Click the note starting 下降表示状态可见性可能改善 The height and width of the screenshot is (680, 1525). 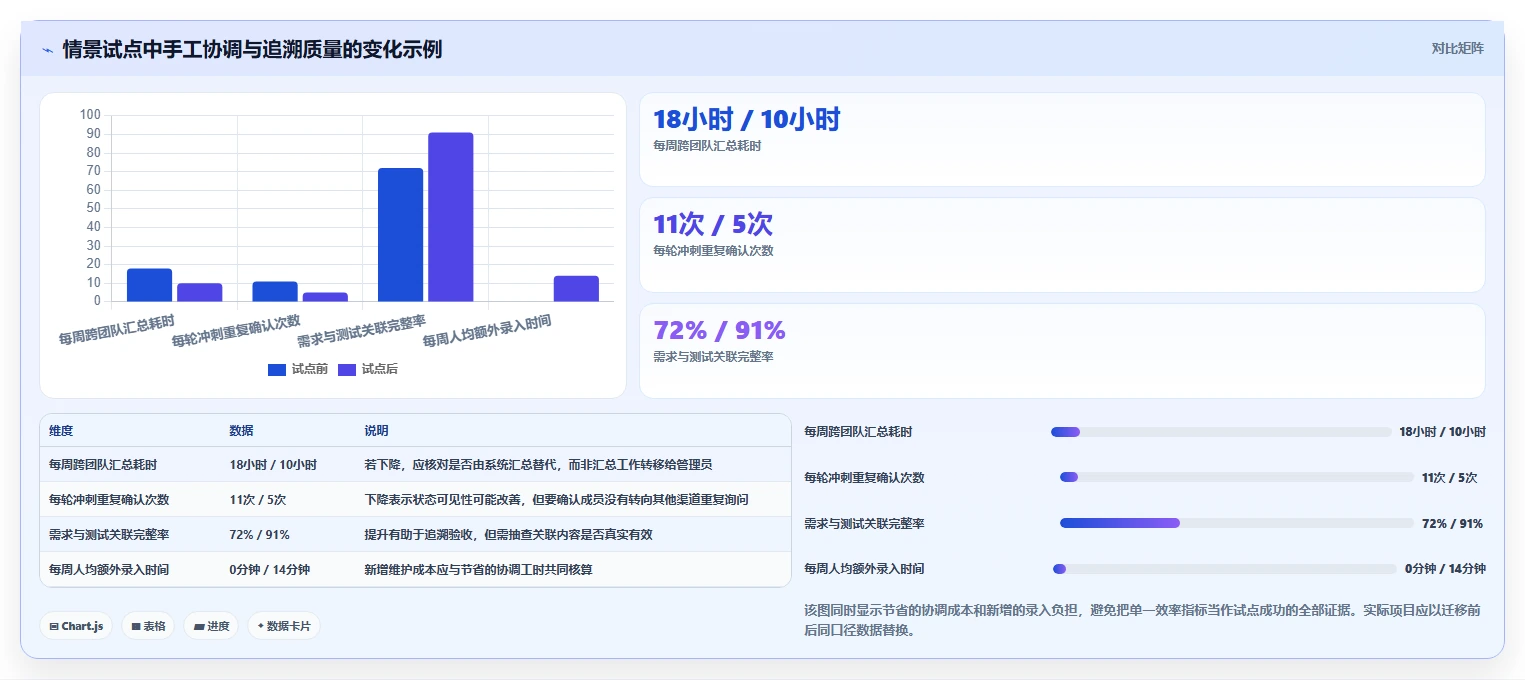[x=556, y=500]
